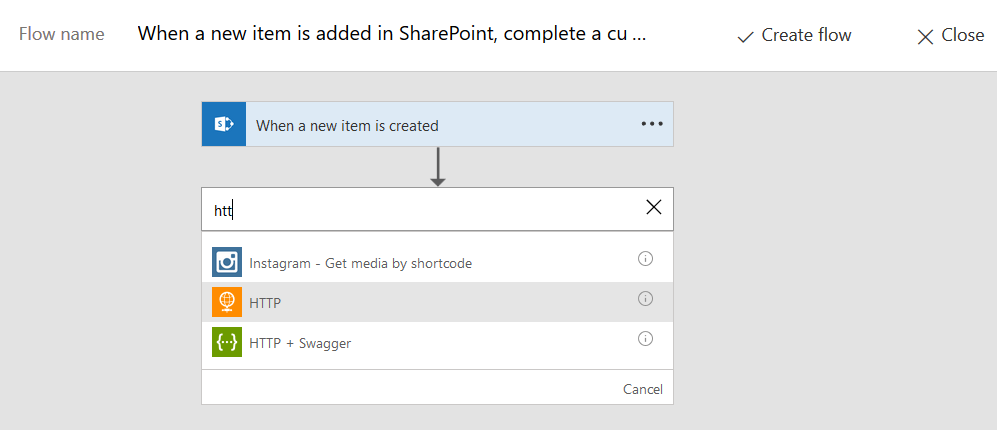Select the HTTP action label from results
This screenshot has height=430, width=997.
tap(266, 303)
